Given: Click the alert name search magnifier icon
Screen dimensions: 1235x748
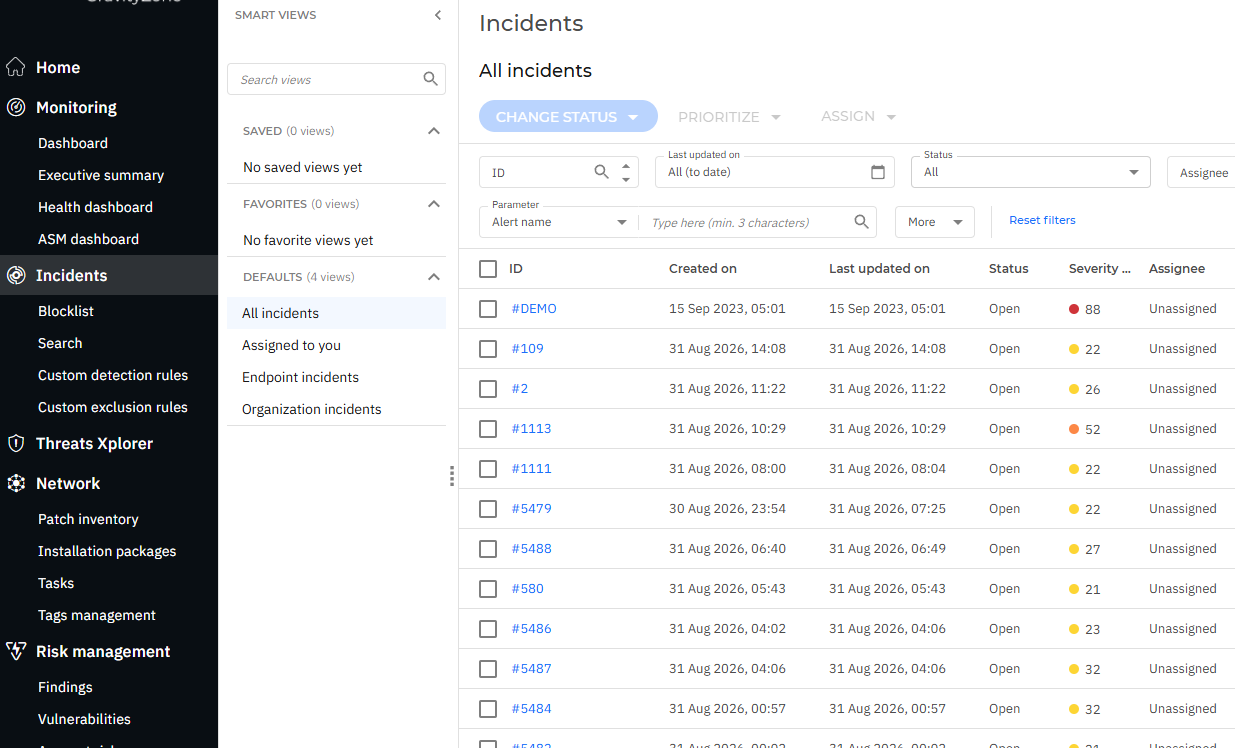Looking at the screenshot, I should tap(861, 222).
